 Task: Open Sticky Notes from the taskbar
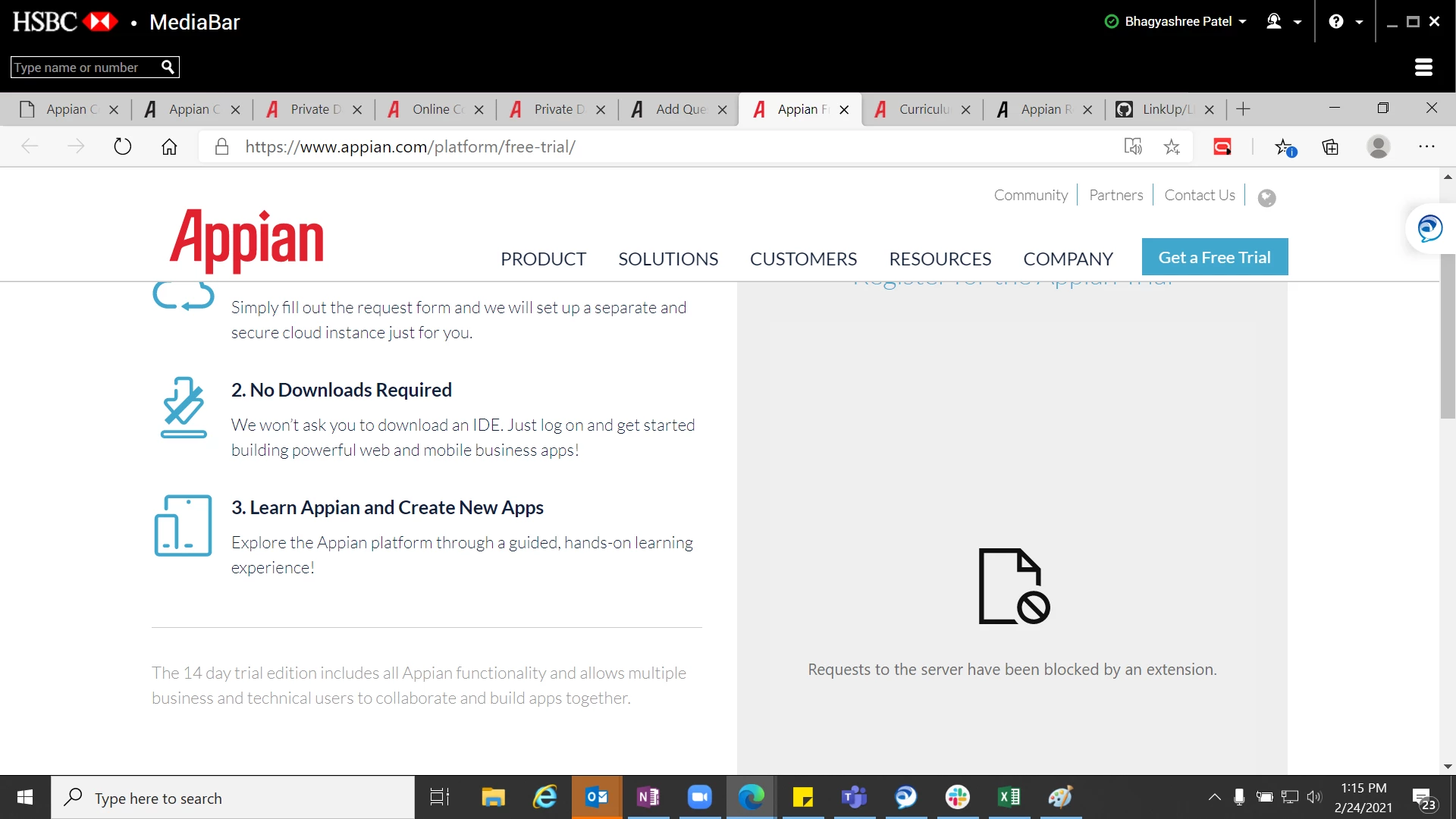pyautogui.click(x=802, y=797)
